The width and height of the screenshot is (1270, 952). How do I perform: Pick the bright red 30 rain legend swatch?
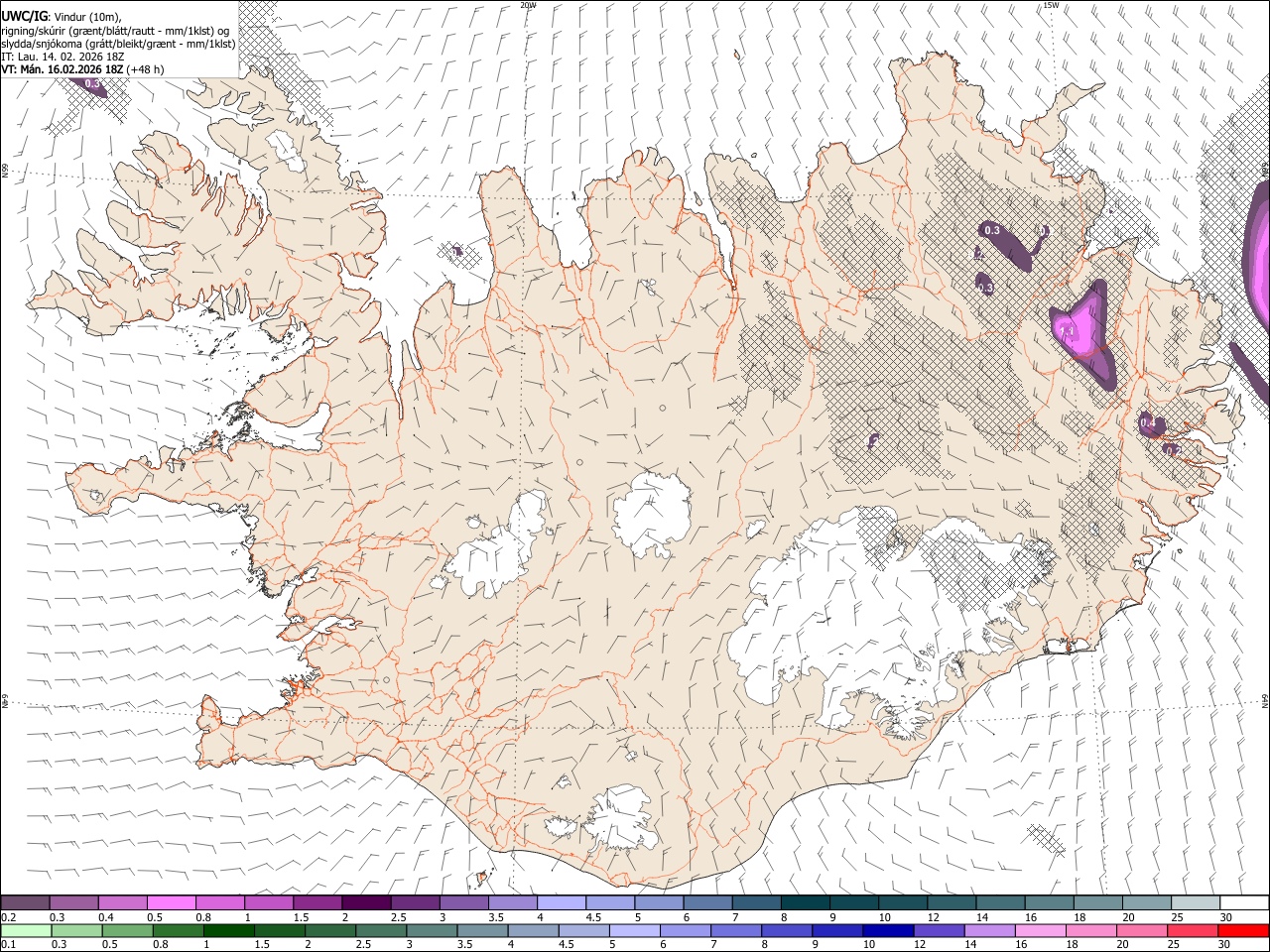click(1243, 930)
